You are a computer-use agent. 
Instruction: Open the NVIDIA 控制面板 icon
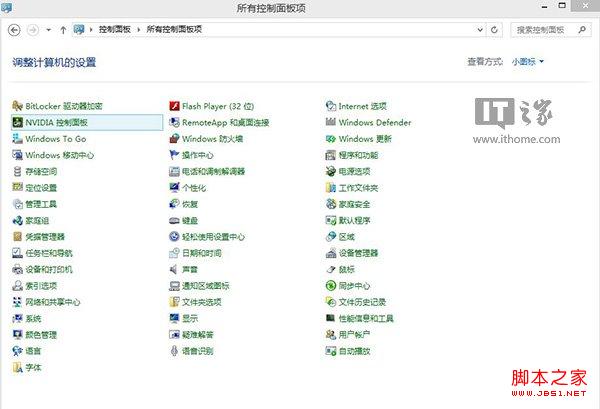(18, 122)
